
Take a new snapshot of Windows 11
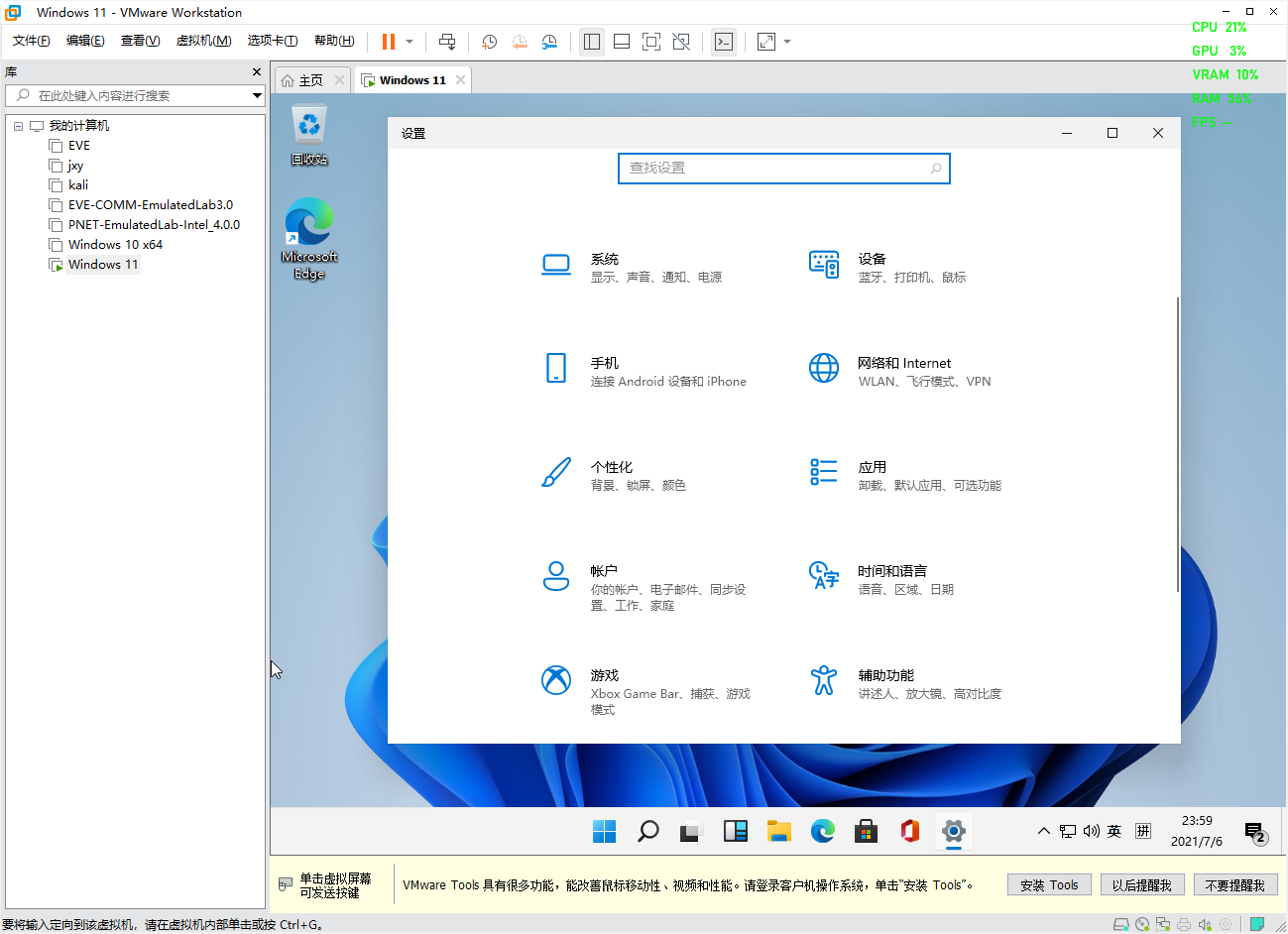tap(488, 41)
